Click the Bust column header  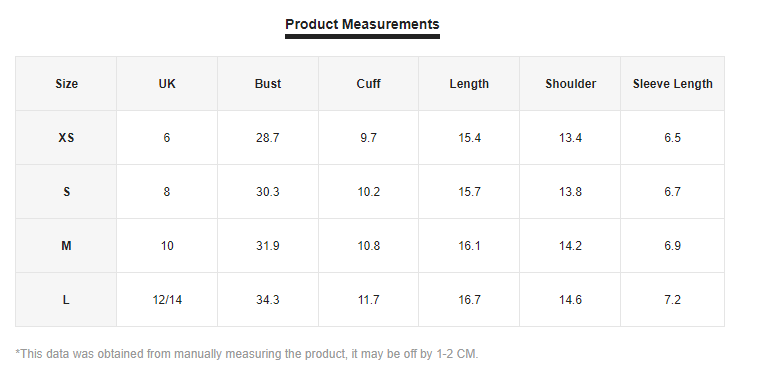pyautogui.click(x=268, y=84)
